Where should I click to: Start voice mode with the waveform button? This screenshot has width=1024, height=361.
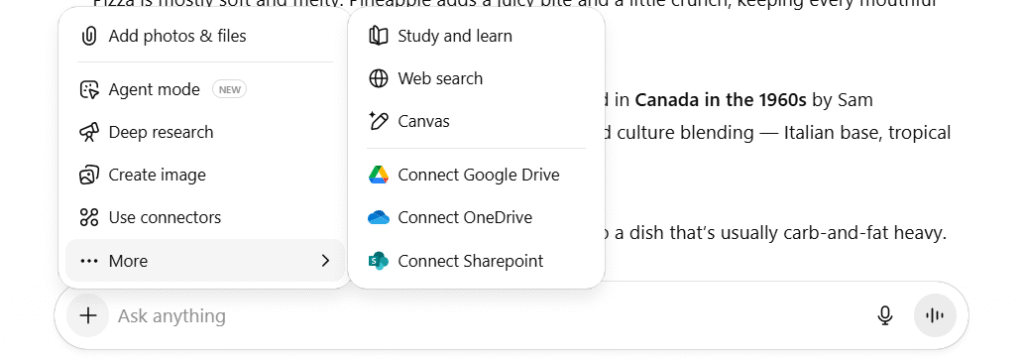point(935,316)
